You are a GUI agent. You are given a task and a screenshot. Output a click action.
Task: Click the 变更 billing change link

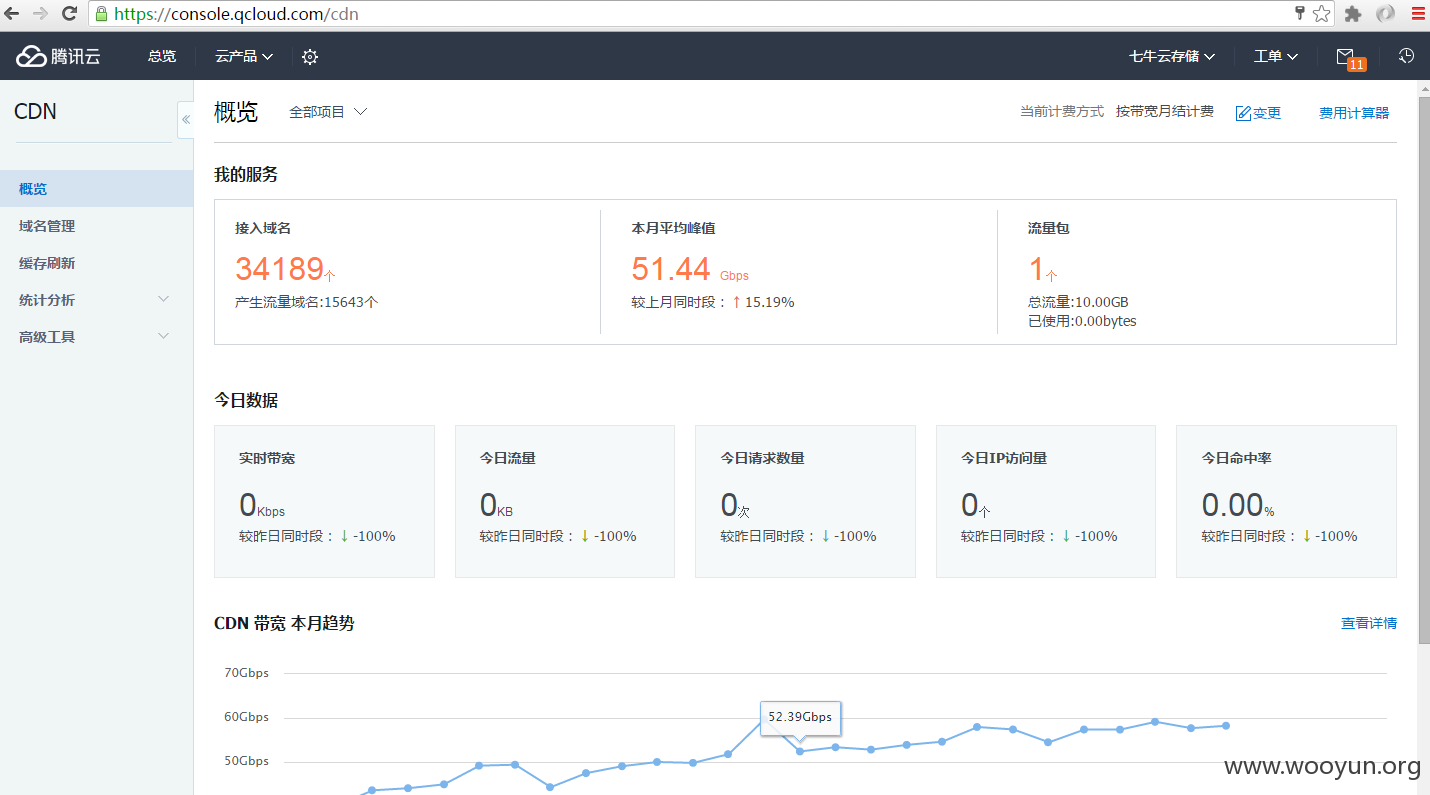coord(1267,113)
